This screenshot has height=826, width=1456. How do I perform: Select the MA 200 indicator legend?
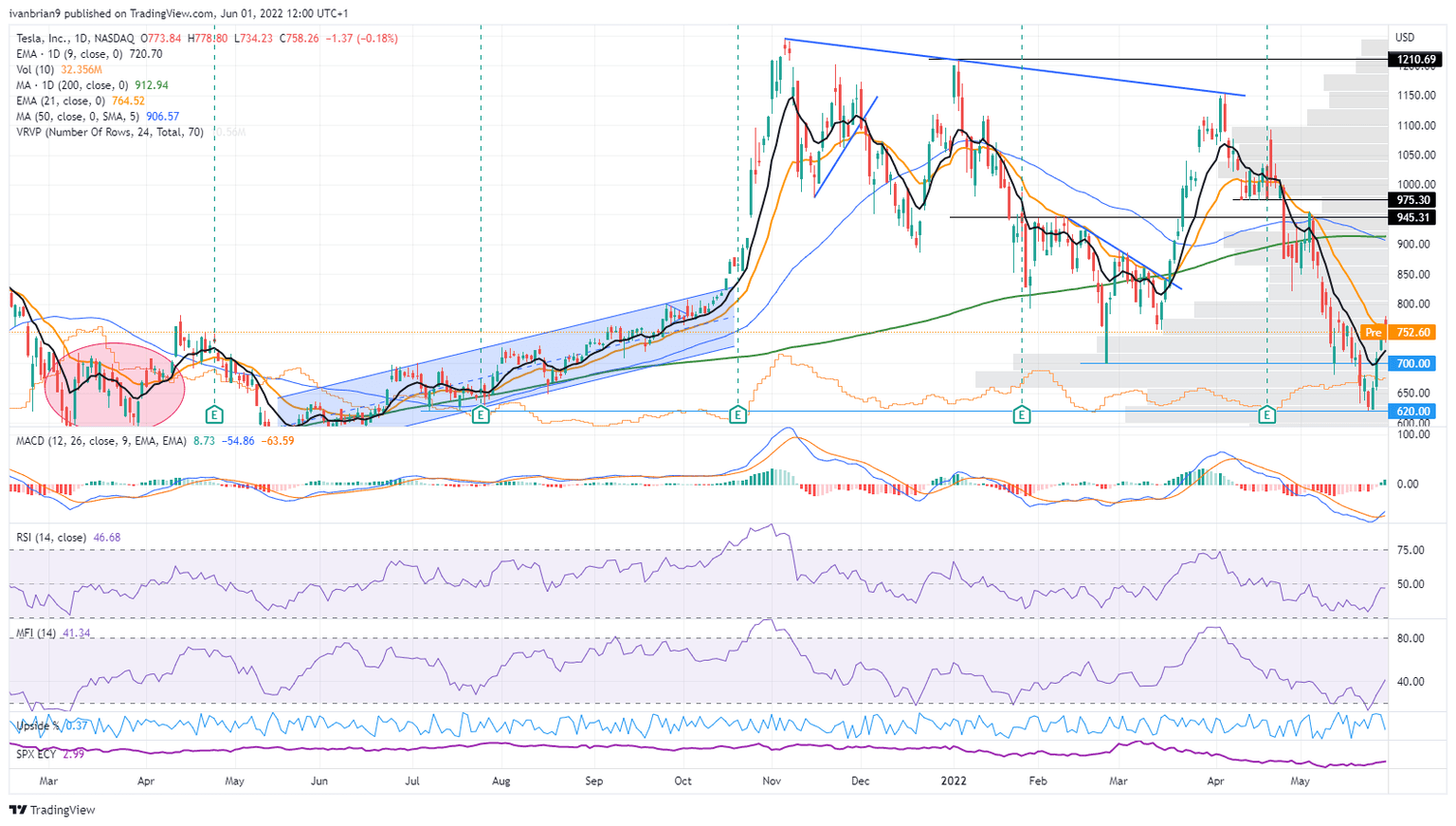click(x=92, y=85)
